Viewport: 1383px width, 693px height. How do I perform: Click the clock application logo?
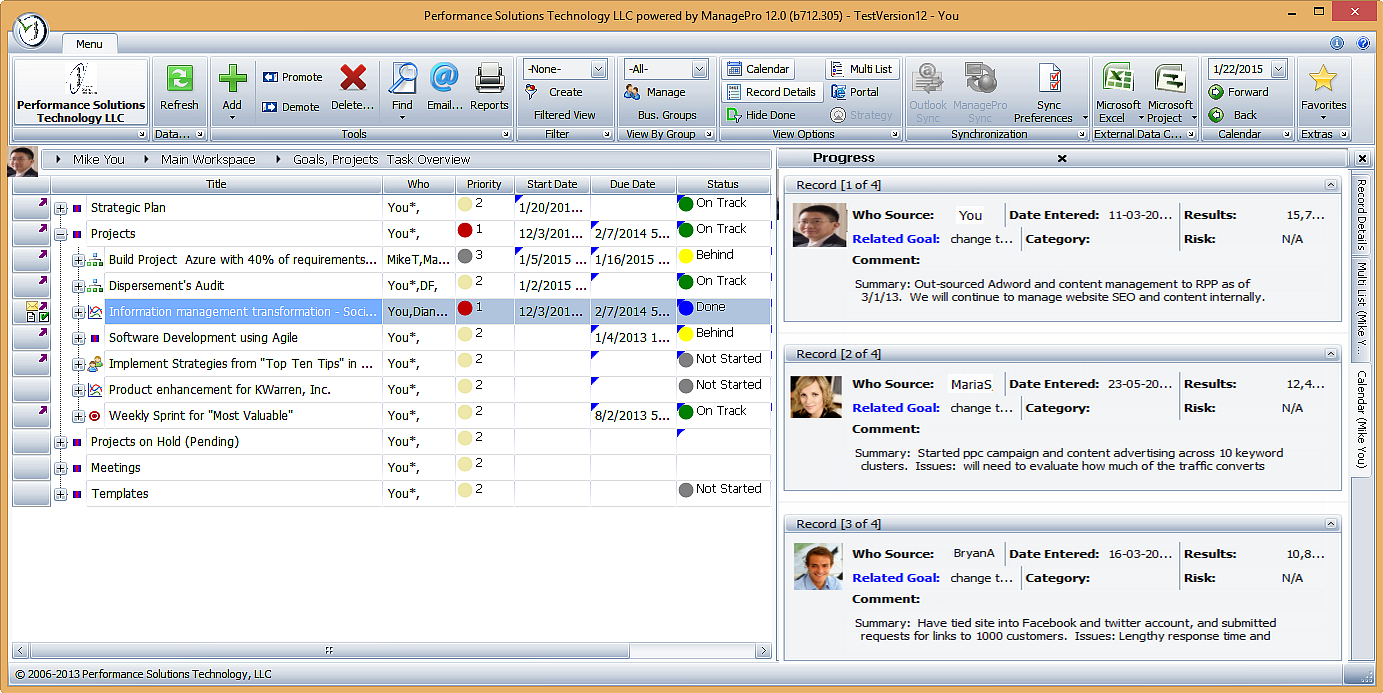32,30
